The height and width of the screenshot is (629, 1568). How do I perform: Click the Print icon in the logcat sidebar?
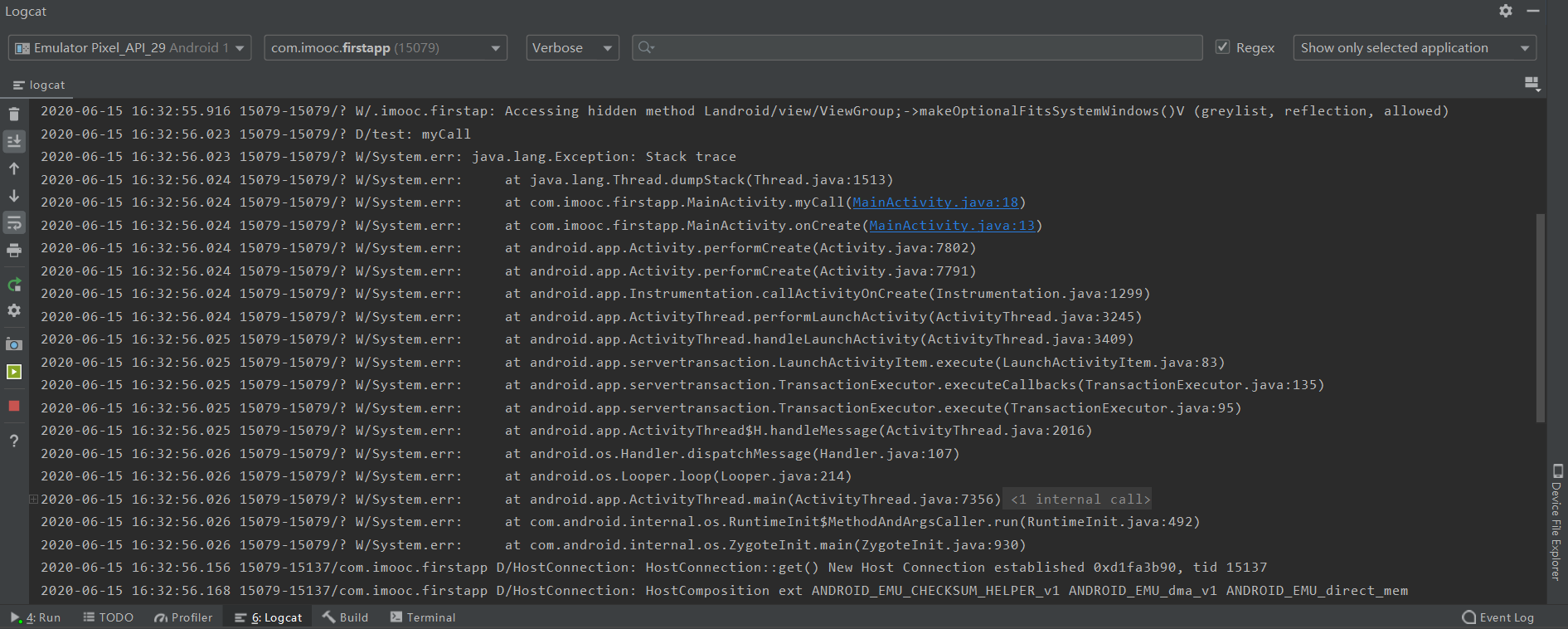[x=14, y=250]
